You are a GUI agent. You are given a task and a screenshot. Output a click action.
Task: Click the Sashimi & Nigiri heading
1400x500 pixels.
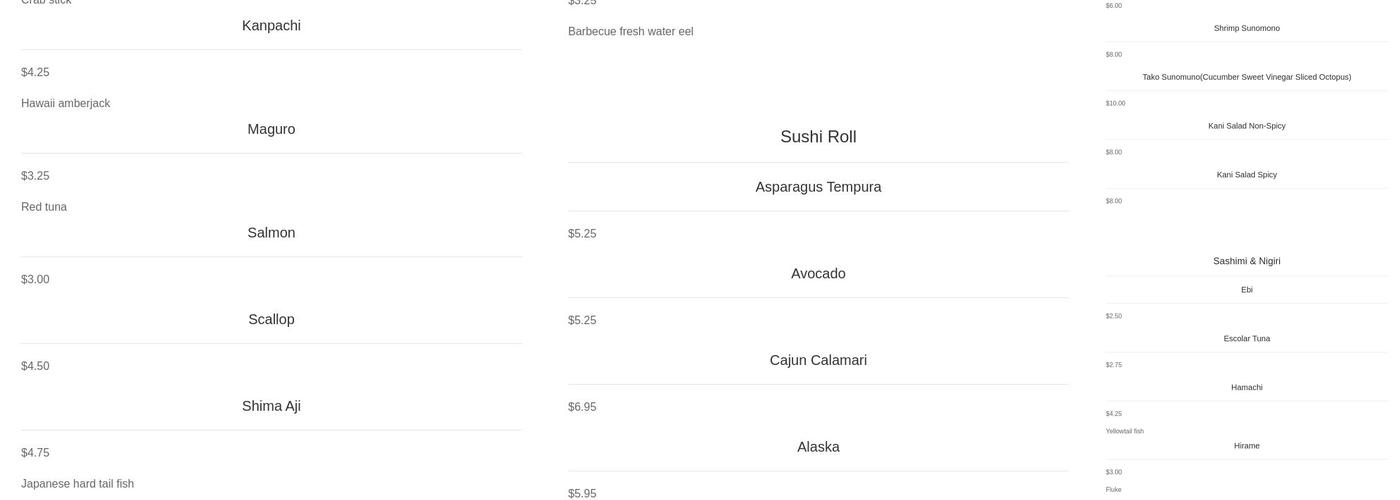(1246, 261)
